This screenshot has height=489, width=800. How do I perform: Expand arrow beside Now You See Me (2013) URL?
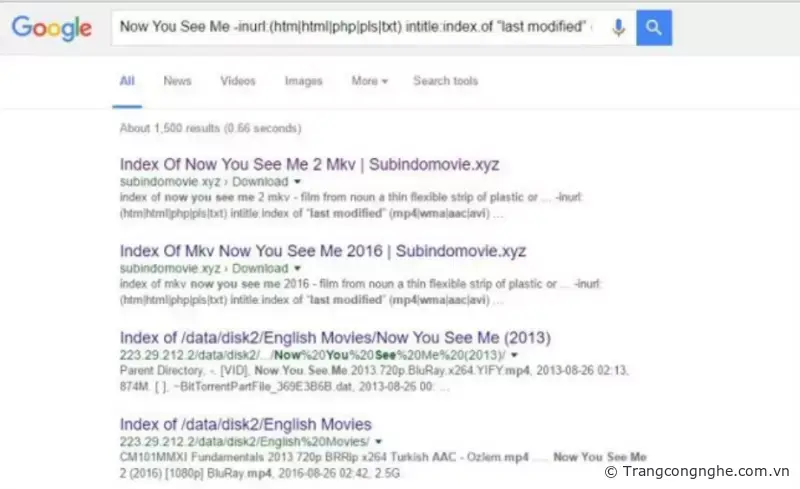tap(514, 355)
